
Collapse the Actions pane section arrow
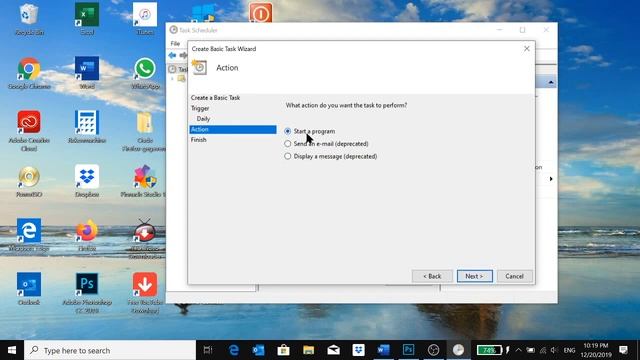[551, 82]
